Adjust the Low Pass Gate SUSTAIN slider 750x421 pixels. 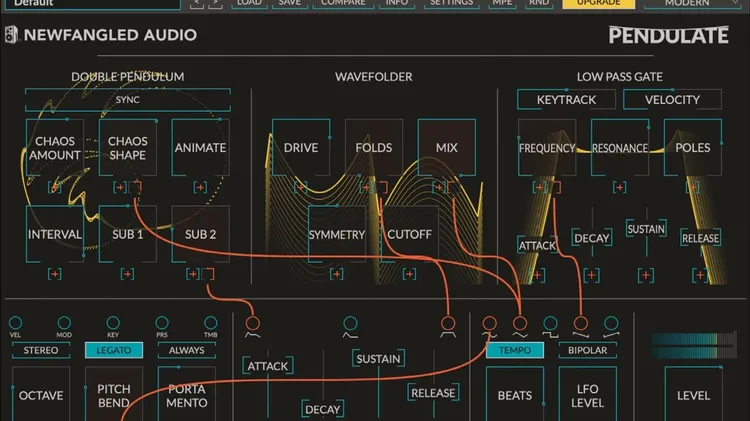[646, 229]
